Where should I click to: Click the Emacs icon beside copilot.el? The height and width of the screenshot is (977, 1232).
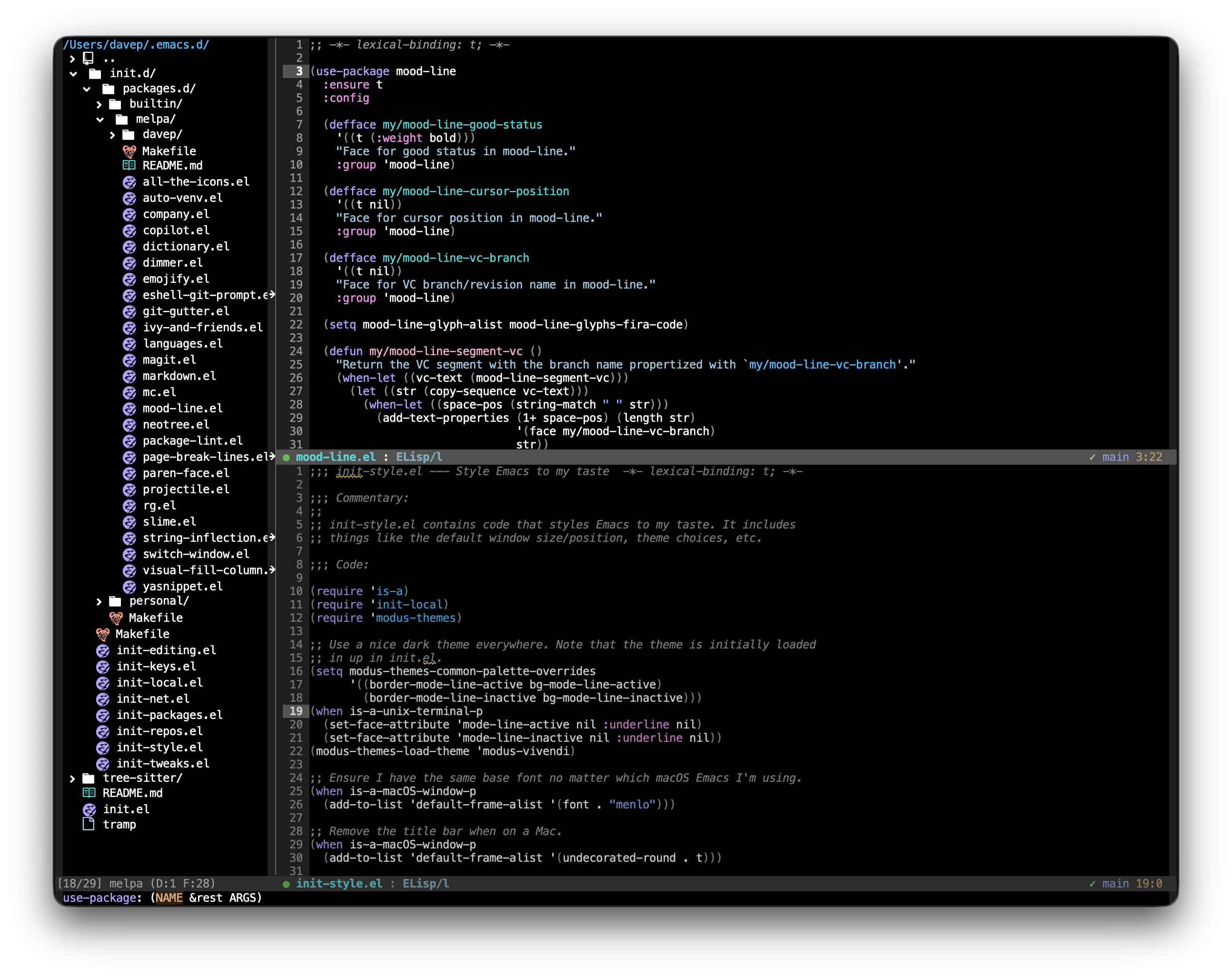pyautogui.click(x=129, y=230)
